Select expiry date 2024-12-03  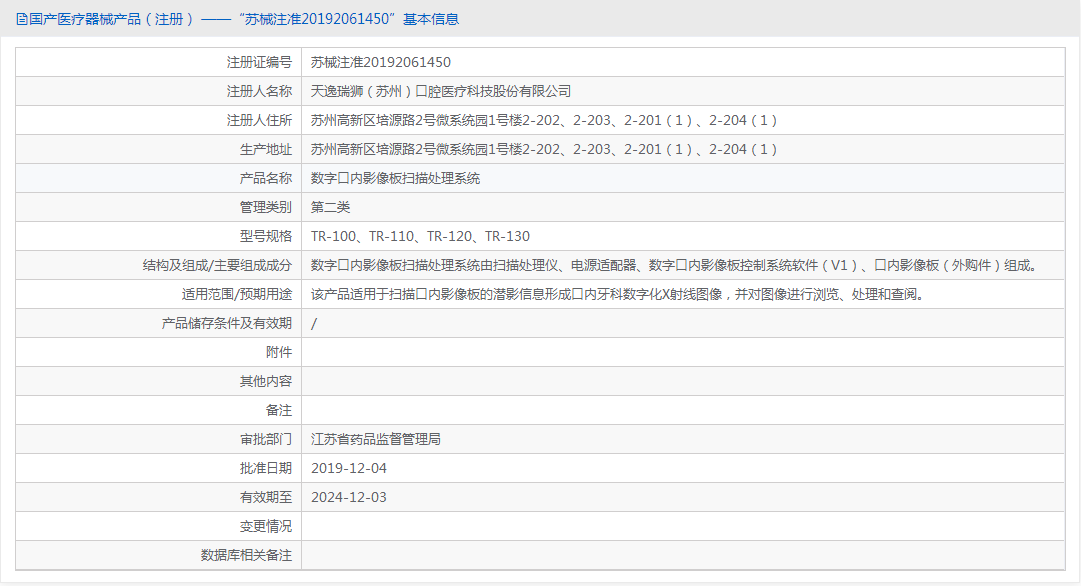(349, 497)
